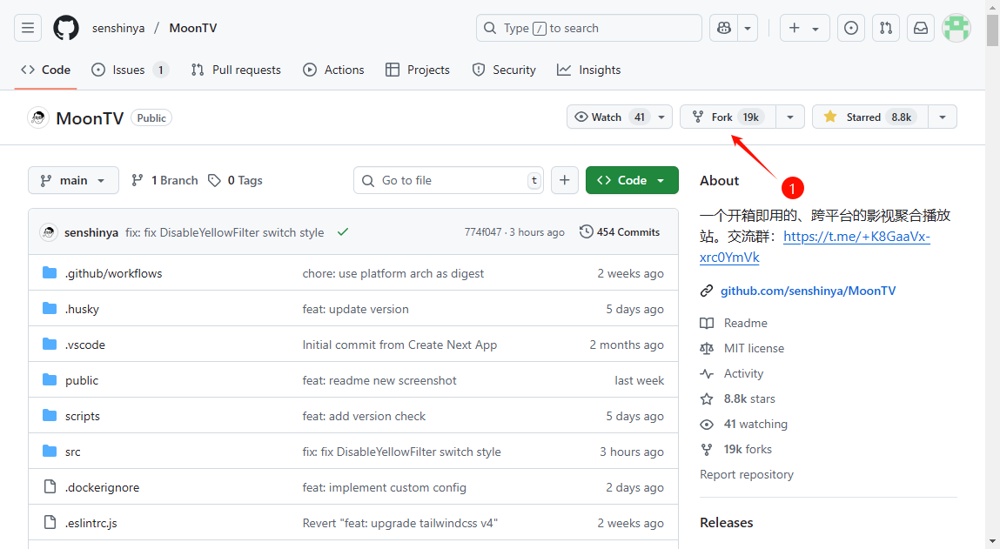1000x549 pixels.
Task: Switch to the Insights tab
Action: coord(589,70)
